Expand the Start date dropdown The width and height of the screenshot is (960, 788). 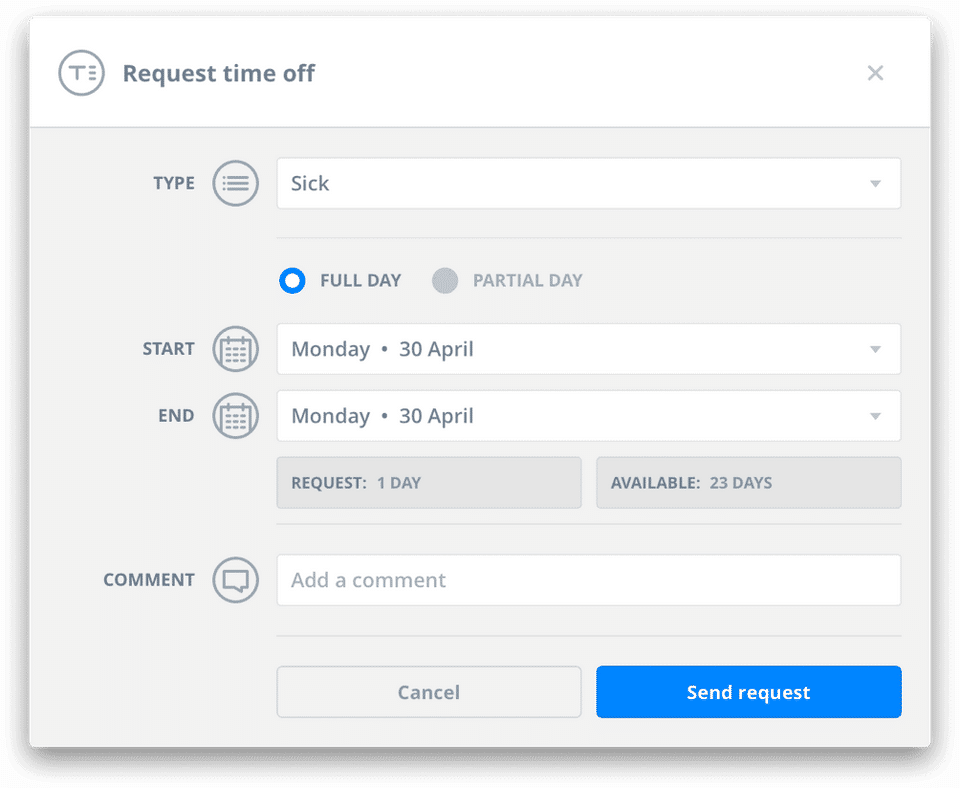pyautogui.click(x=588, y=350)
